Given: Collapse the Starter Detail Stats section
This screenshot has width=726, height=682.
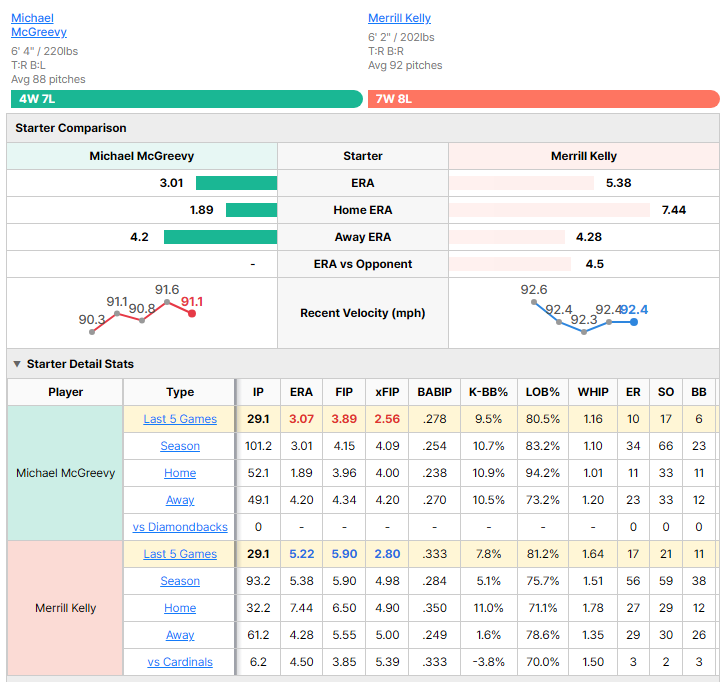Looking at the screenshot, I should [17, 364].
